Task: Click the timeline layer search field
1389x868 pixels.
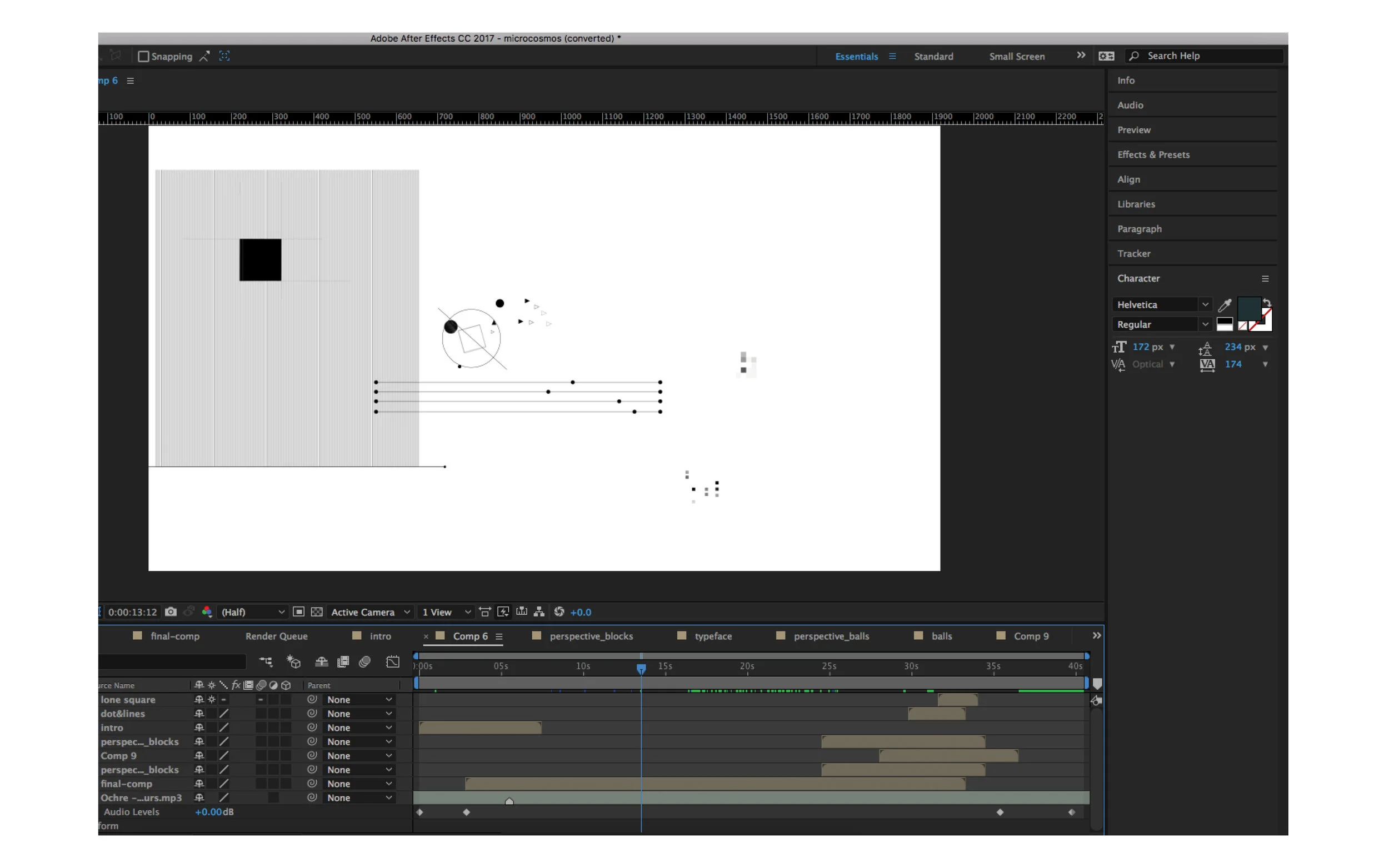Action: click(x=172, y=662)
